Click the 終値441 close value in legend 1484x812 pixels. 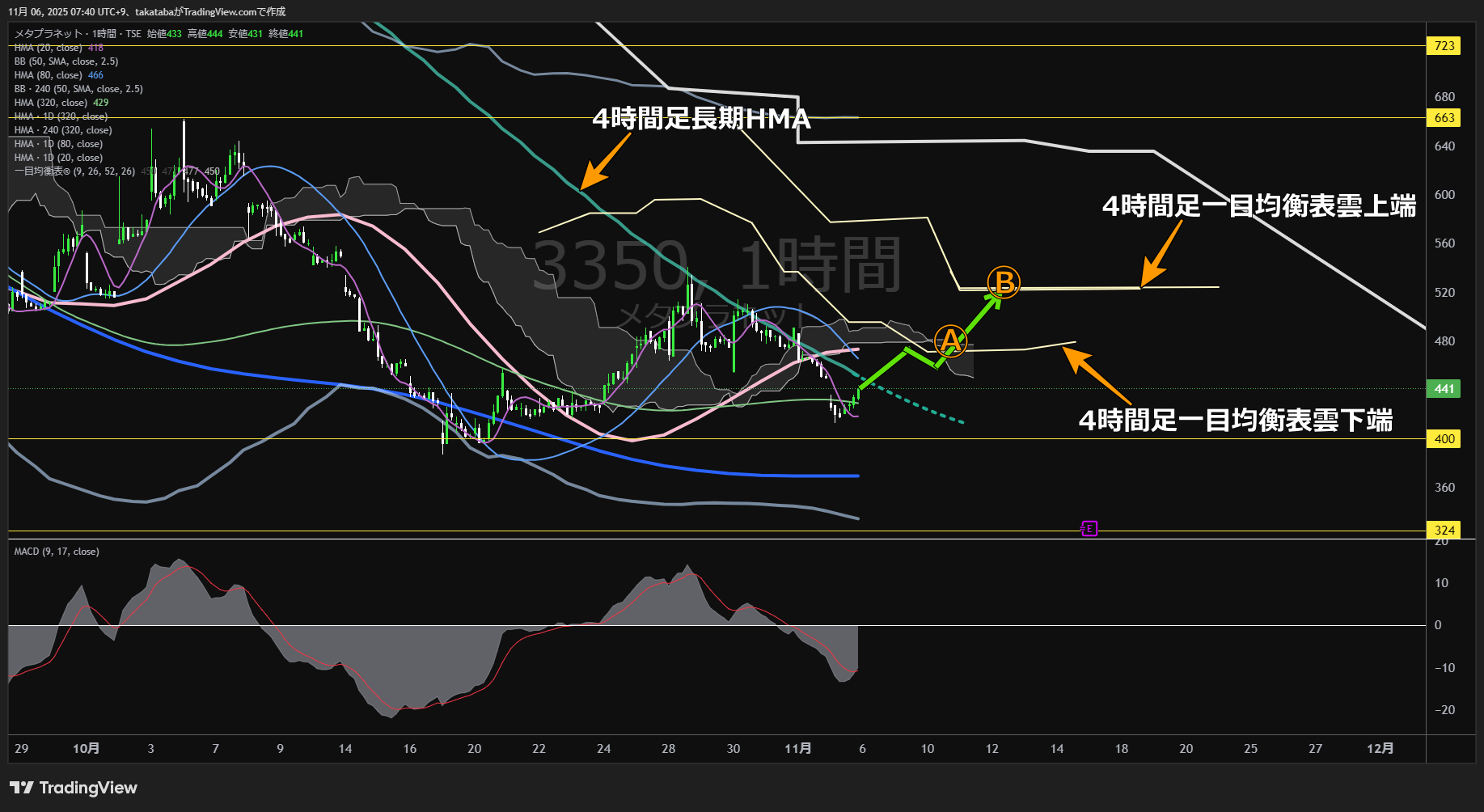[285, 34]
